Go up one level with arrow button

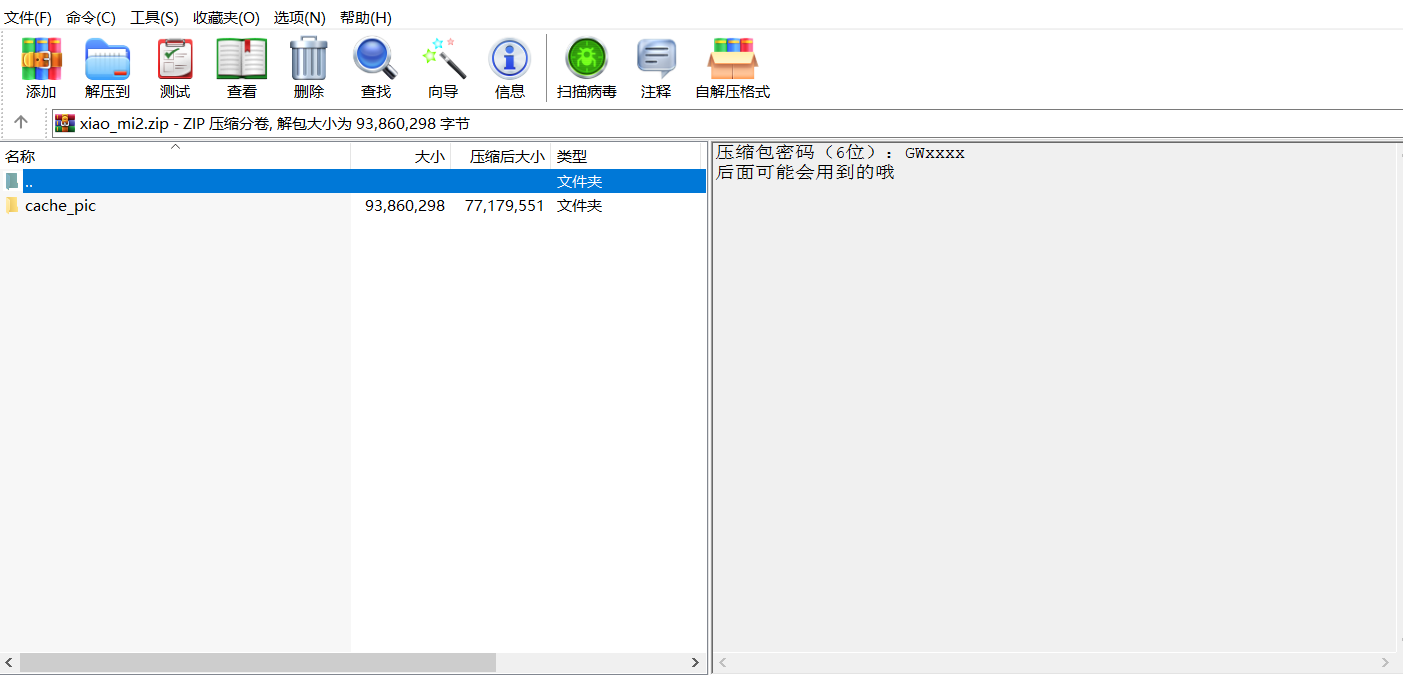21,123
